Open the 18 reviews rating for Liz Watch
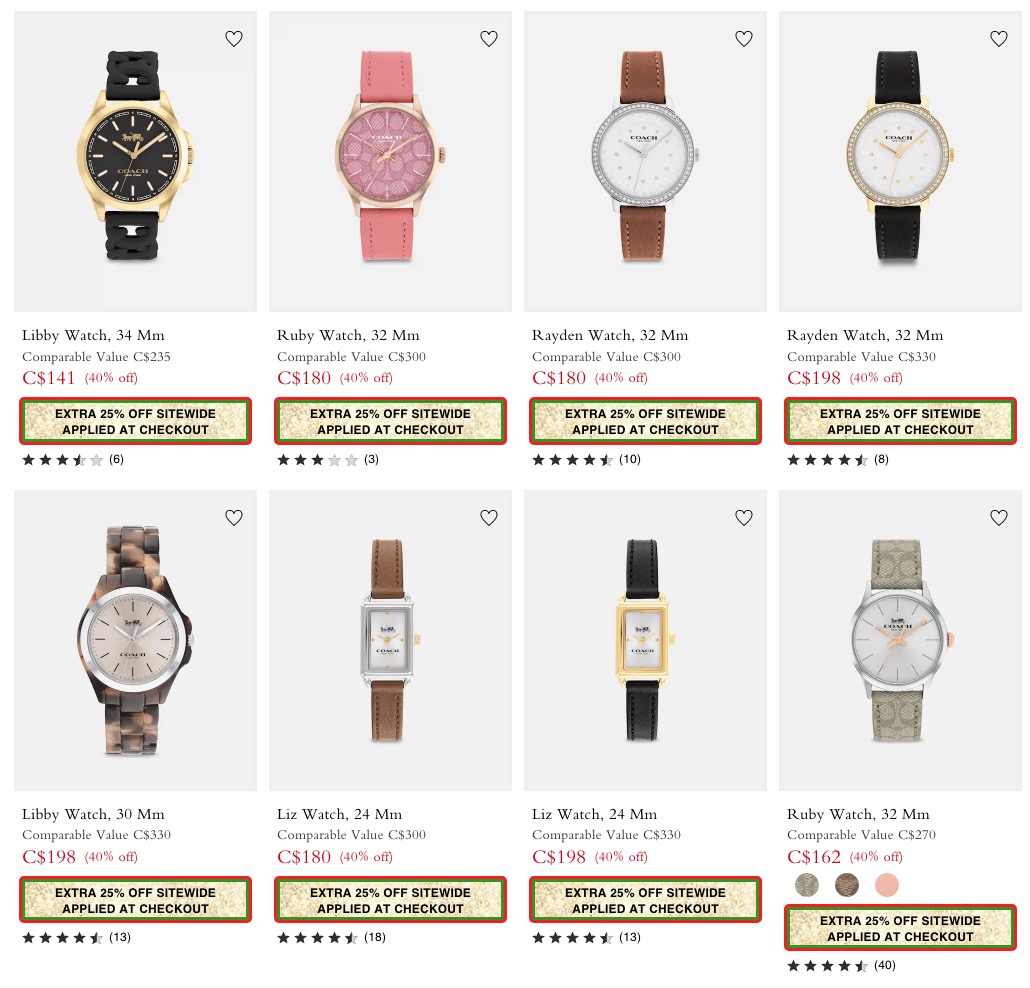 [331, 937]
